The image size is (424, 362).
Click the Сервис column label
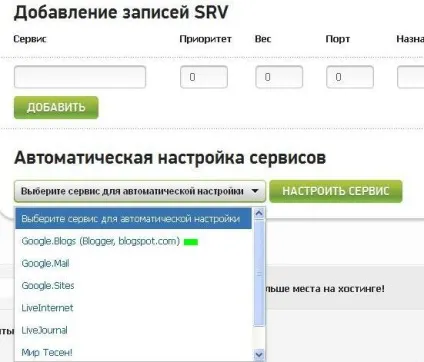30,39
